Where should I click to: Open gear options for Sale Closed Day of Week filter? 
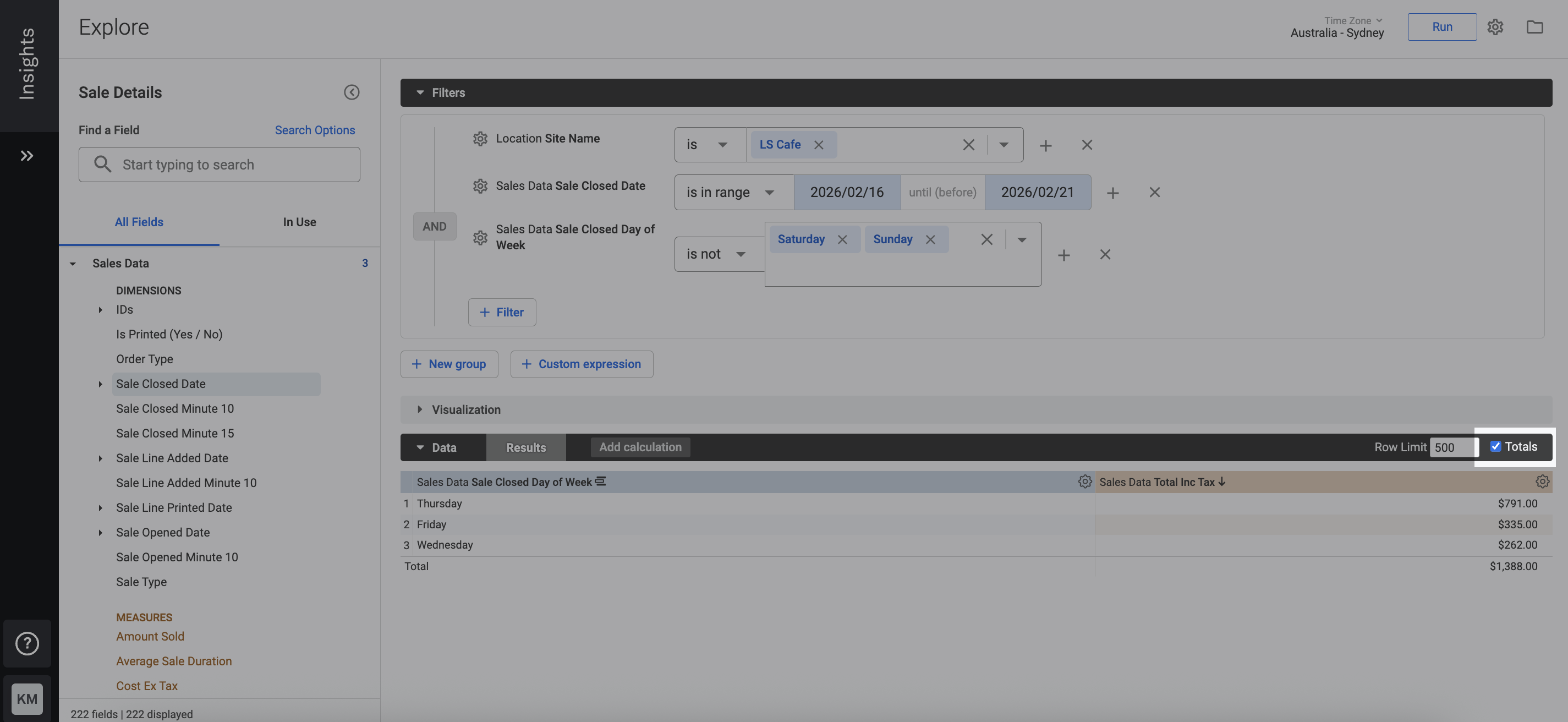tap(480, 237)
